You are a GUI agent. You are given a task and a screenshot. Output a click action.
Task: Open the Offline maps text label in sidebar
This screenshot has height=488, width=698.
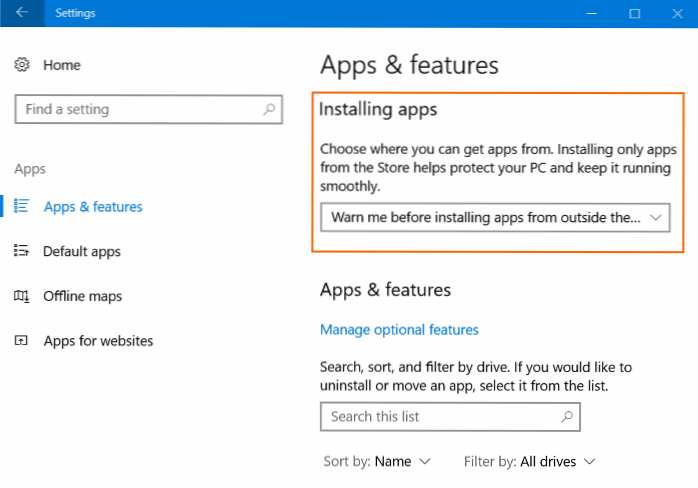(x=82, y=296)
